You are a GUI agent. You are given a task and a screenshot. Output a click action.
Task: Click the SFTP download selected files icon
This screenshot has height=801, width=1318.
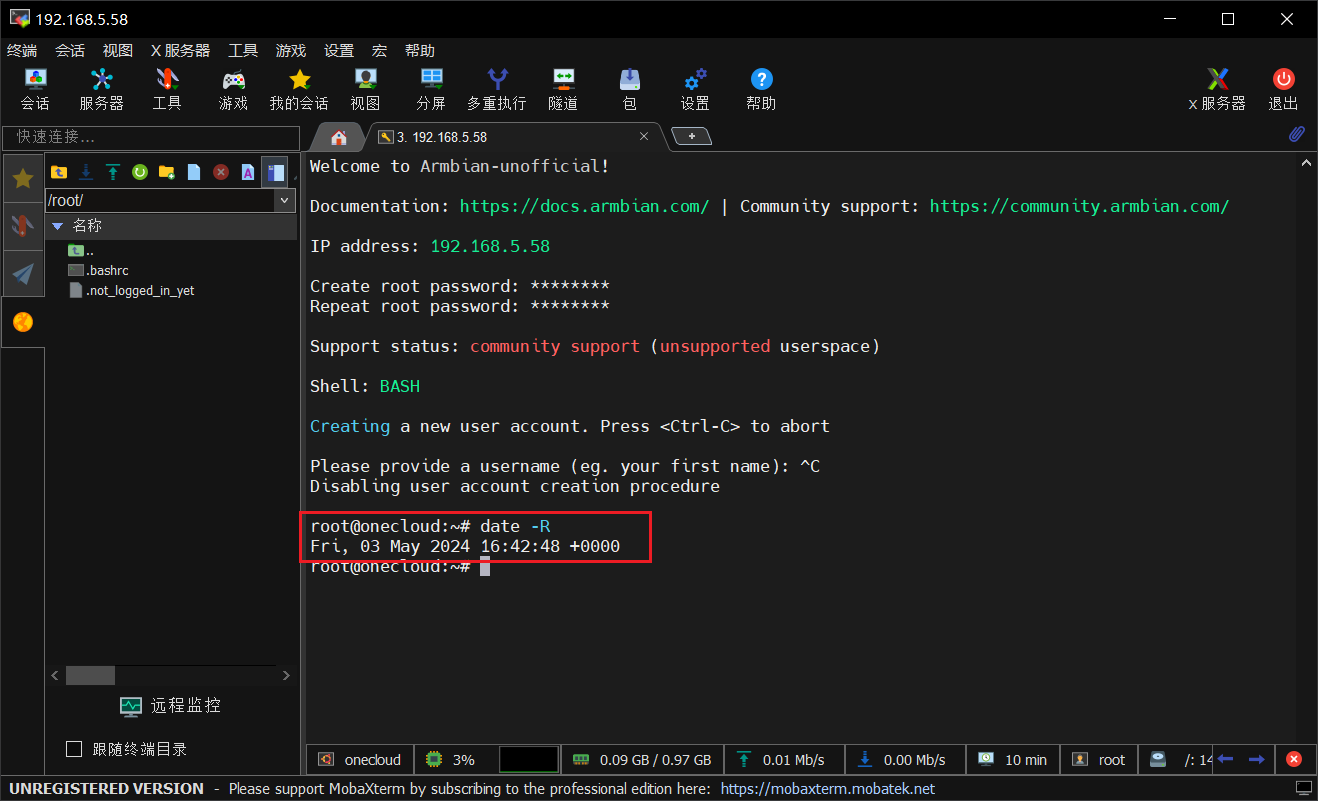coord(86,172)
